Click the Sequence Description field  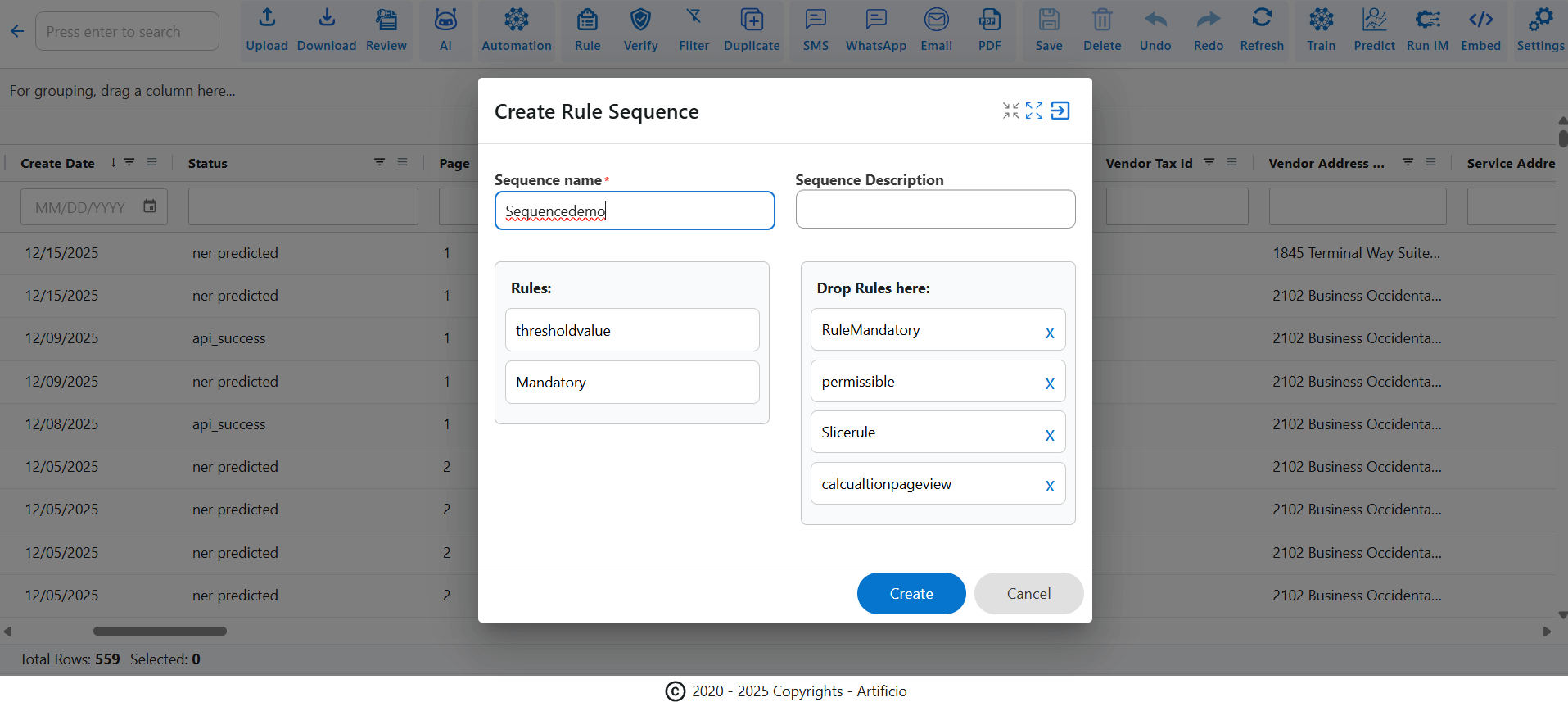[x=935, y=209]
